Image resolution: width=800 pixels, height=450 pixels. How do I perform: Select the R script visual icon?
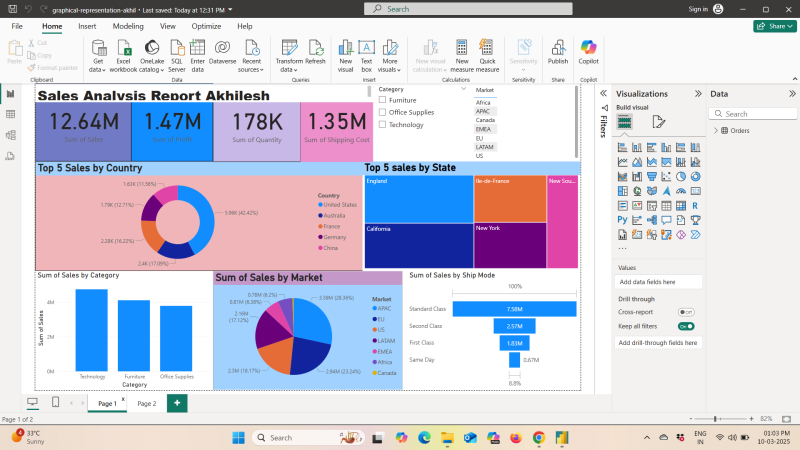point(695,206)
